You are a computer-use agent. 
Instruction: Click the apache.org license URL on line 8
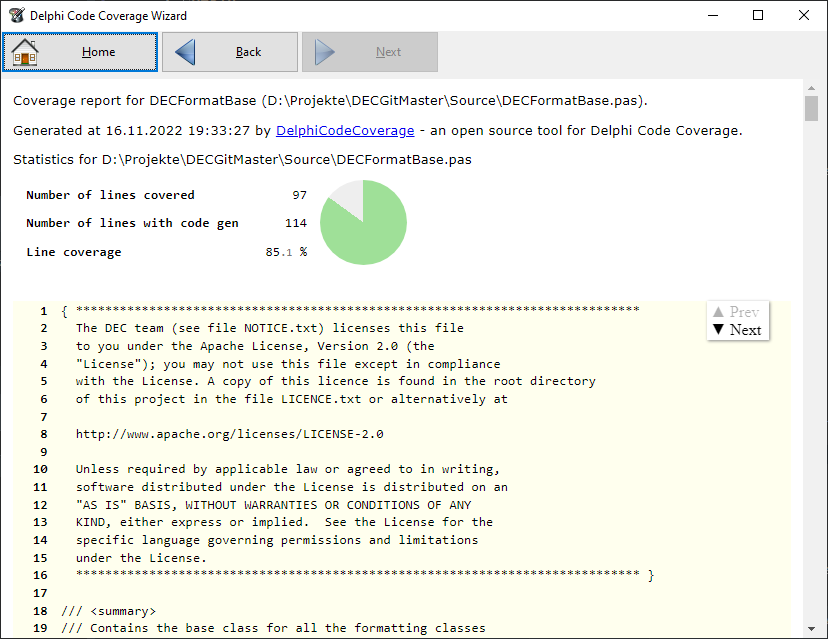[230, 434]
